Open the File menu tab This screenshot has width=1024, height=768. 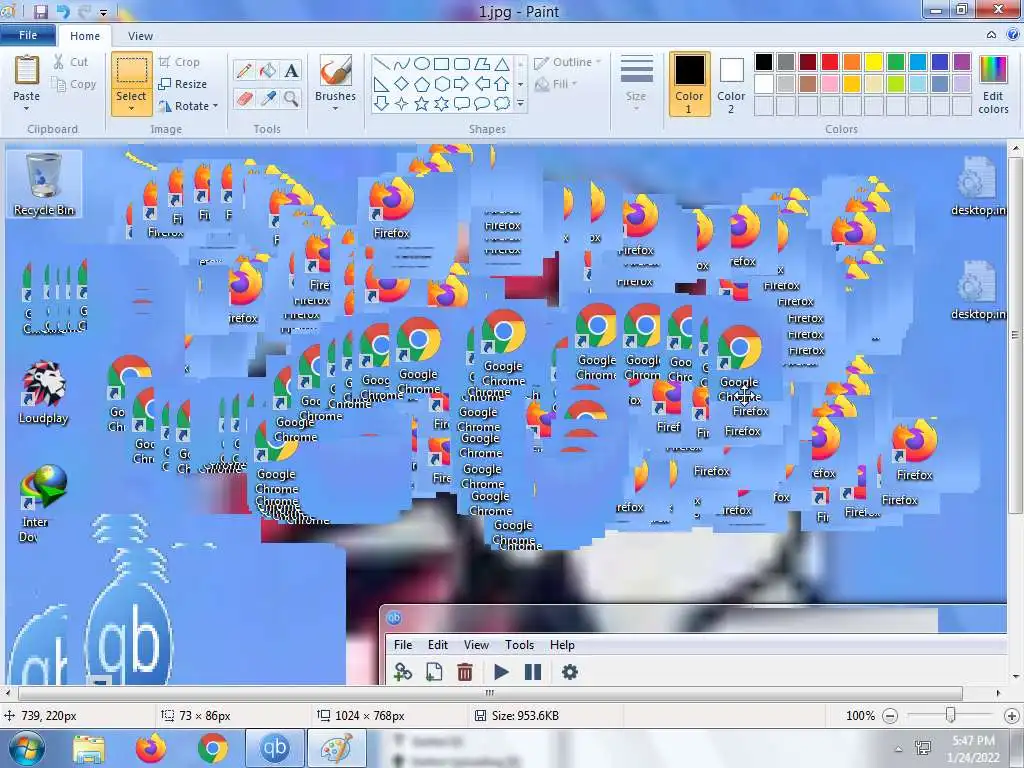pos(28,35)
